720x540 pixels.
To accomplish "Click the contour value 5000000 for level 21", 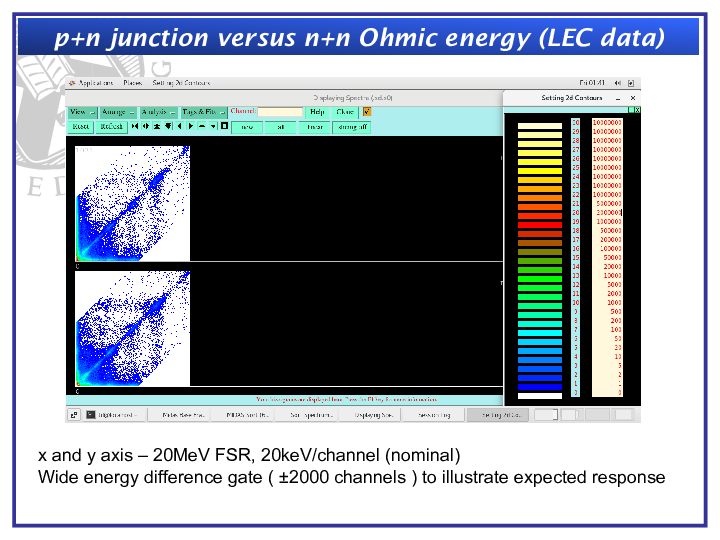I will pos(608,203).
